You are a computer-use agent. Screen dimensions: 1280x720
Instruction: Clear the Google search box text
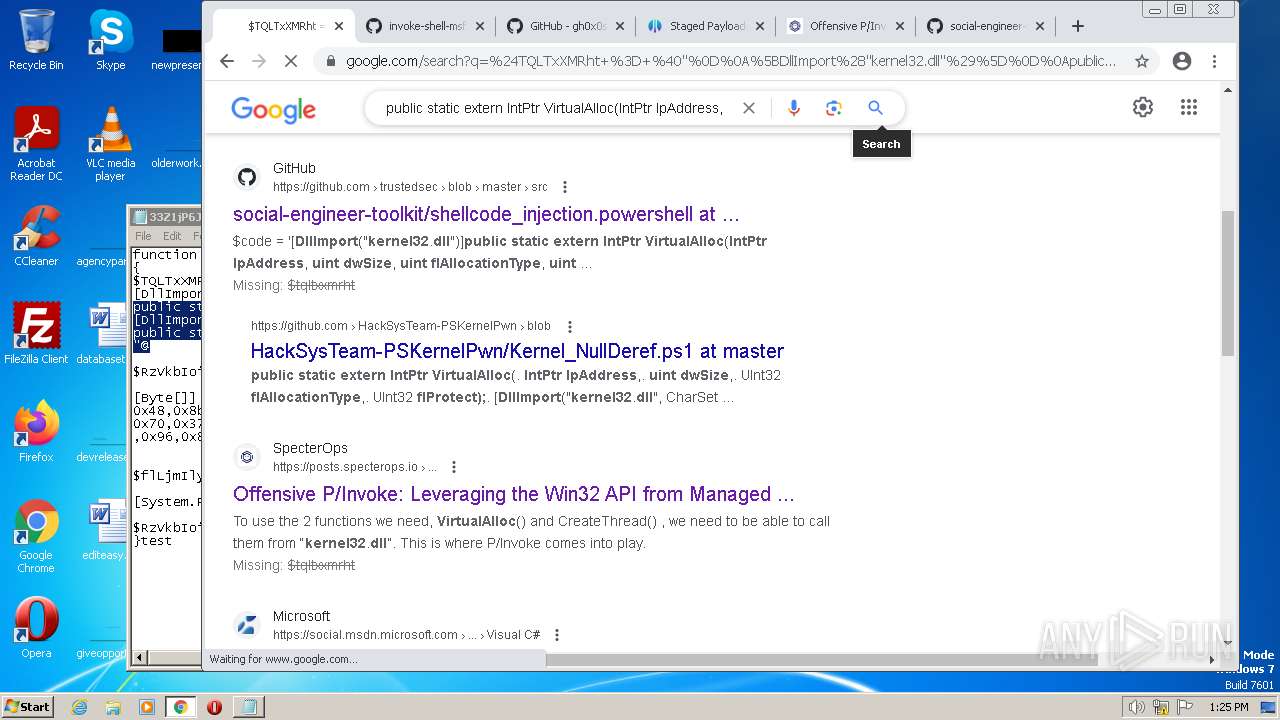click(x=748, y=108)
